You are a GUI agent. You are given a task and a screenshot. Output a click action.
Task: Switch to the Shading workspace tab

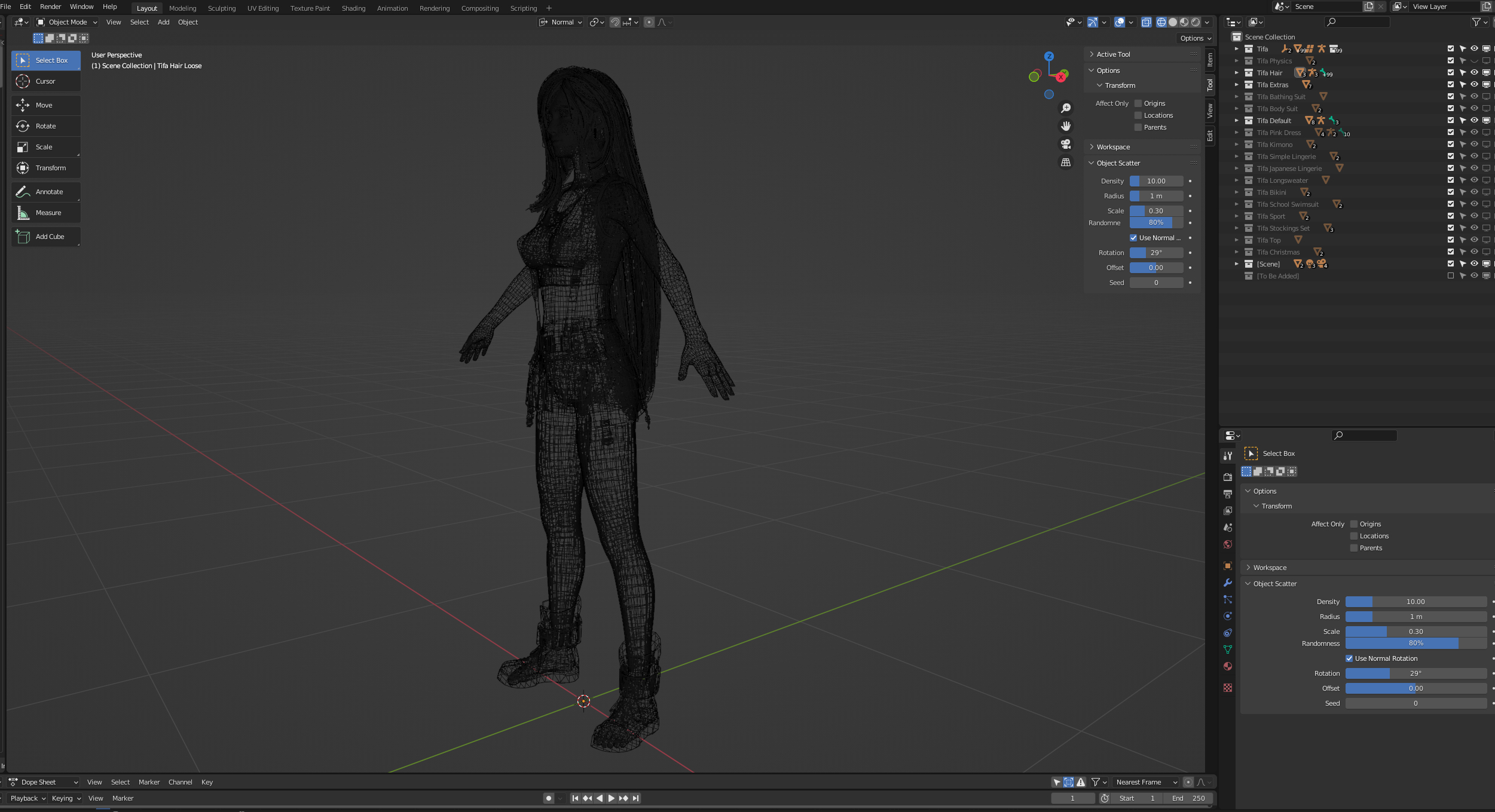coord(353,8)
